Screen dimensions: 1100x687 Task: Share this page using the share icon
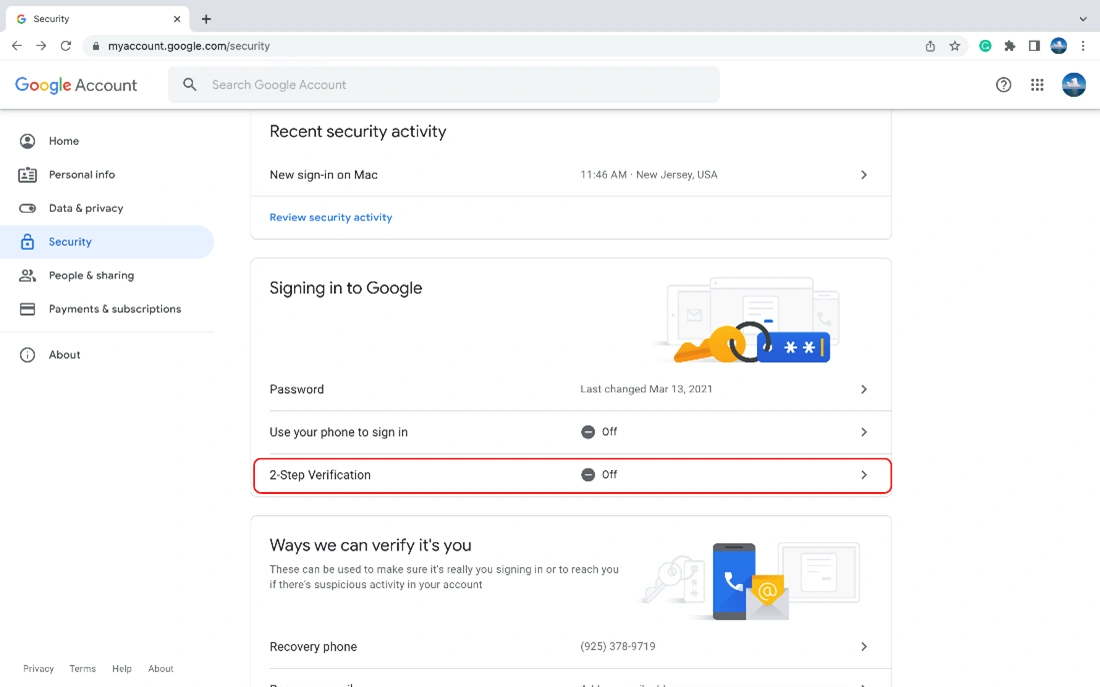click(x=930, y=46)
